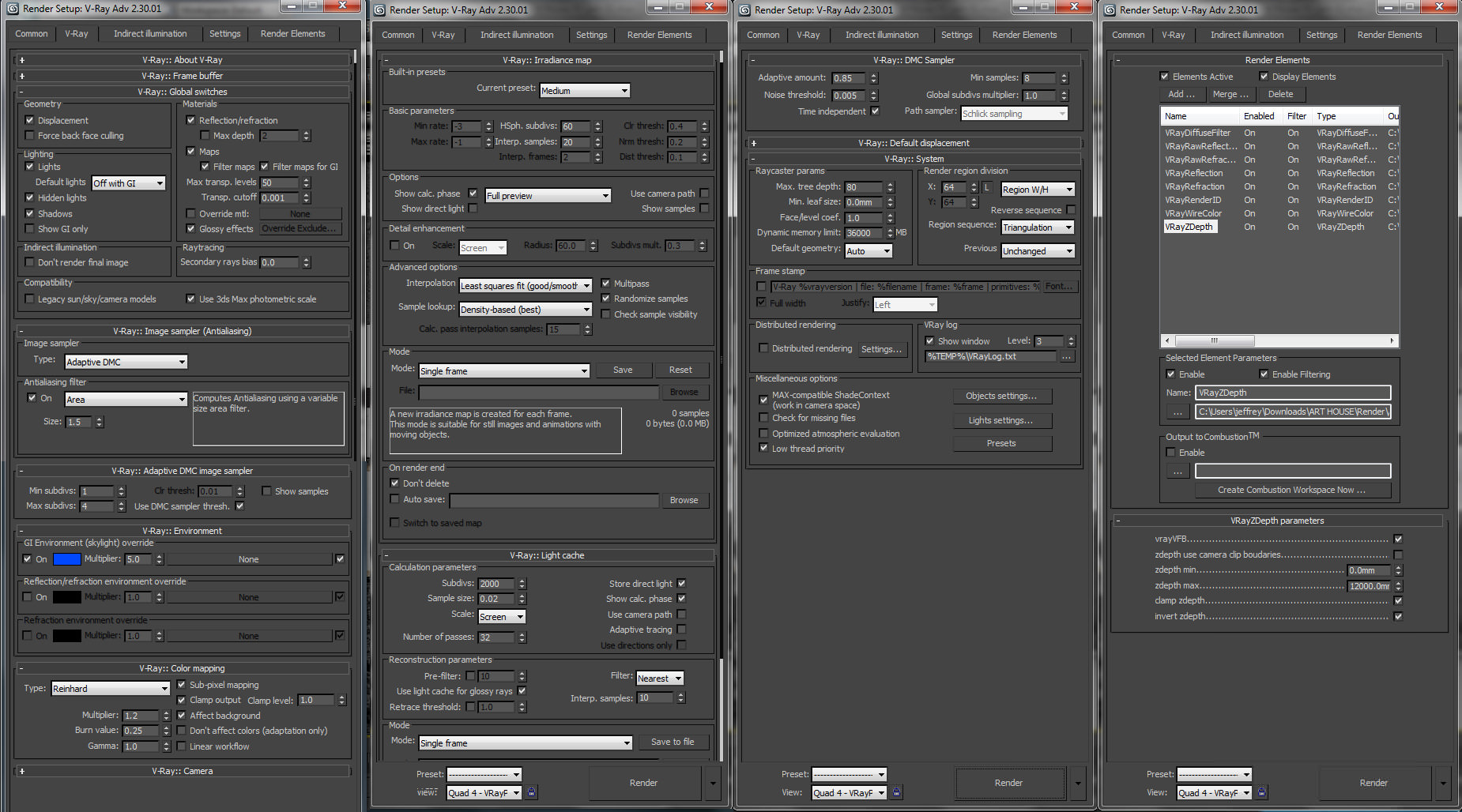The width and height of the screenshot is (1462, 812).
Task: Toggle Low thread priority checkbox
Action: 763,448
